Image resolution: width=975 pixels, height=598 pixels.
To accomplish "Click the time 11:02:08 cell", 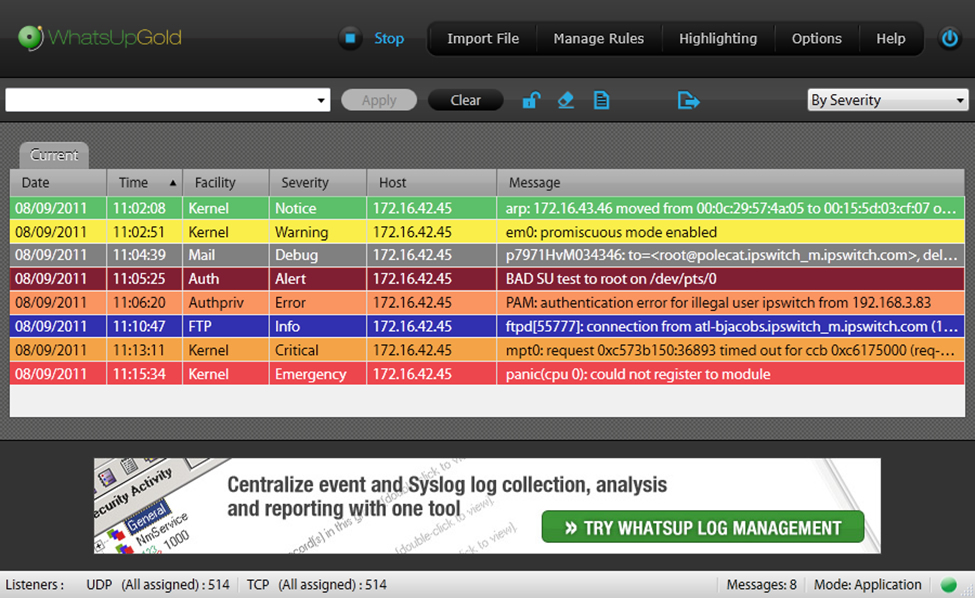I will tap(144, 208).
